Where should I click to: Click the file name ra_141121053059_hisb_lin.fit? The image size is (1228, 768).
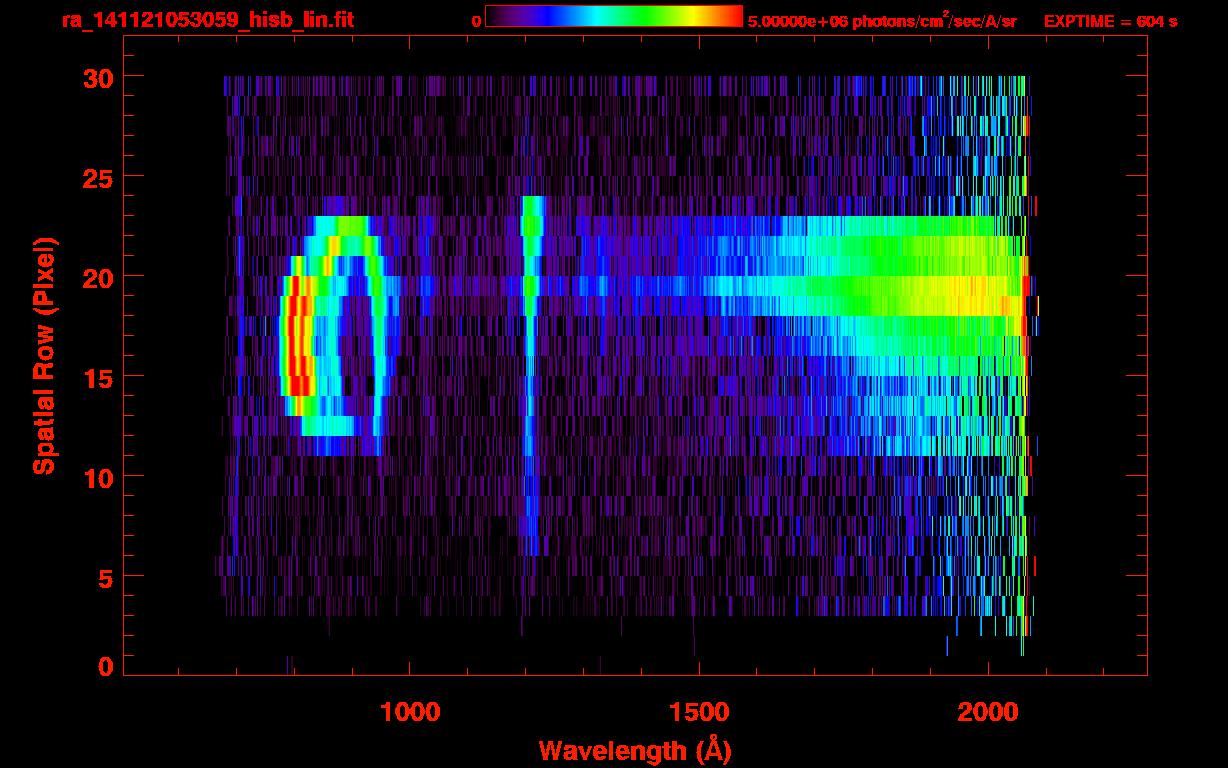207,20
